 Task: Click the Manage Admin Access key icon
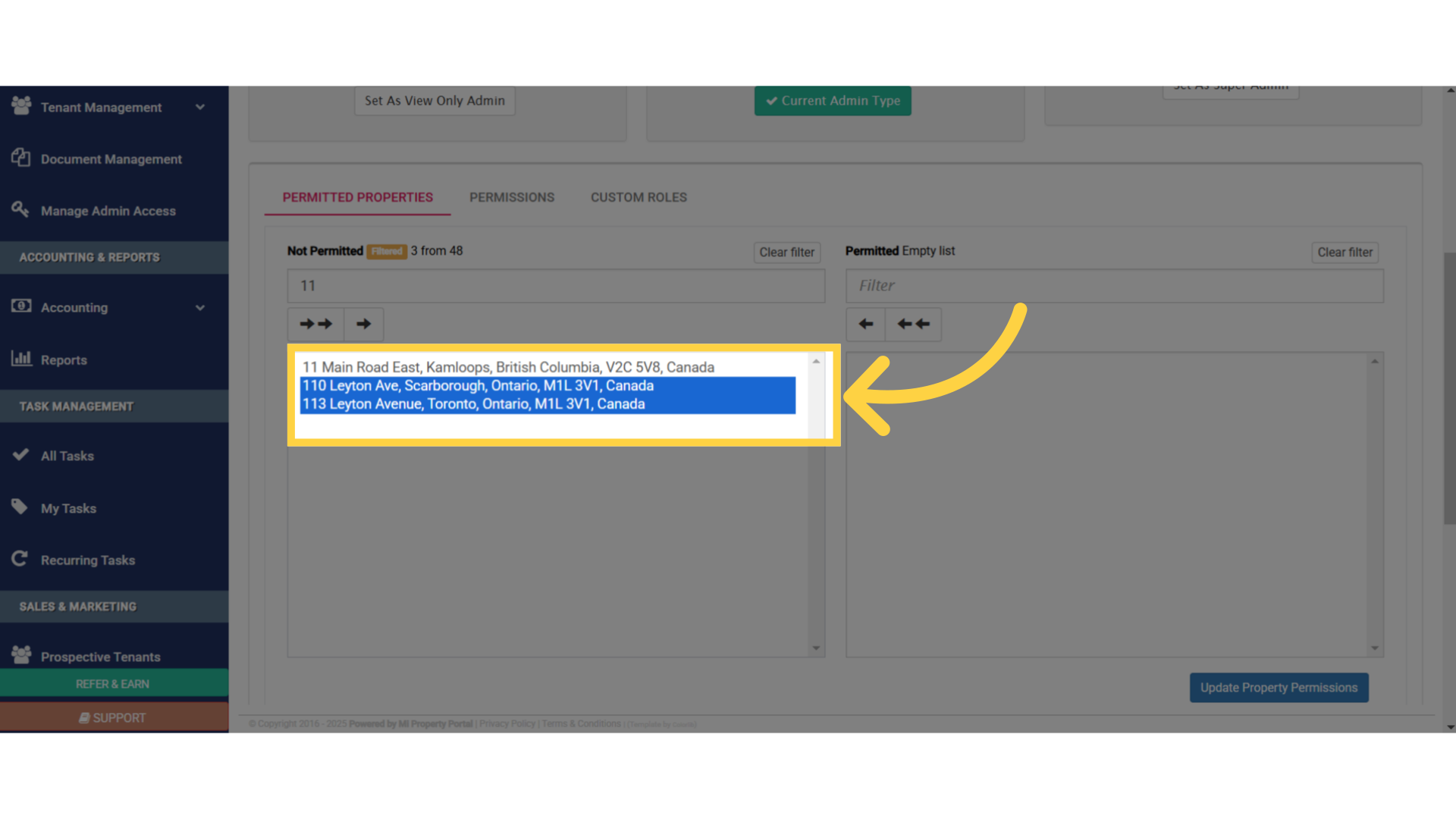point(20,209)
